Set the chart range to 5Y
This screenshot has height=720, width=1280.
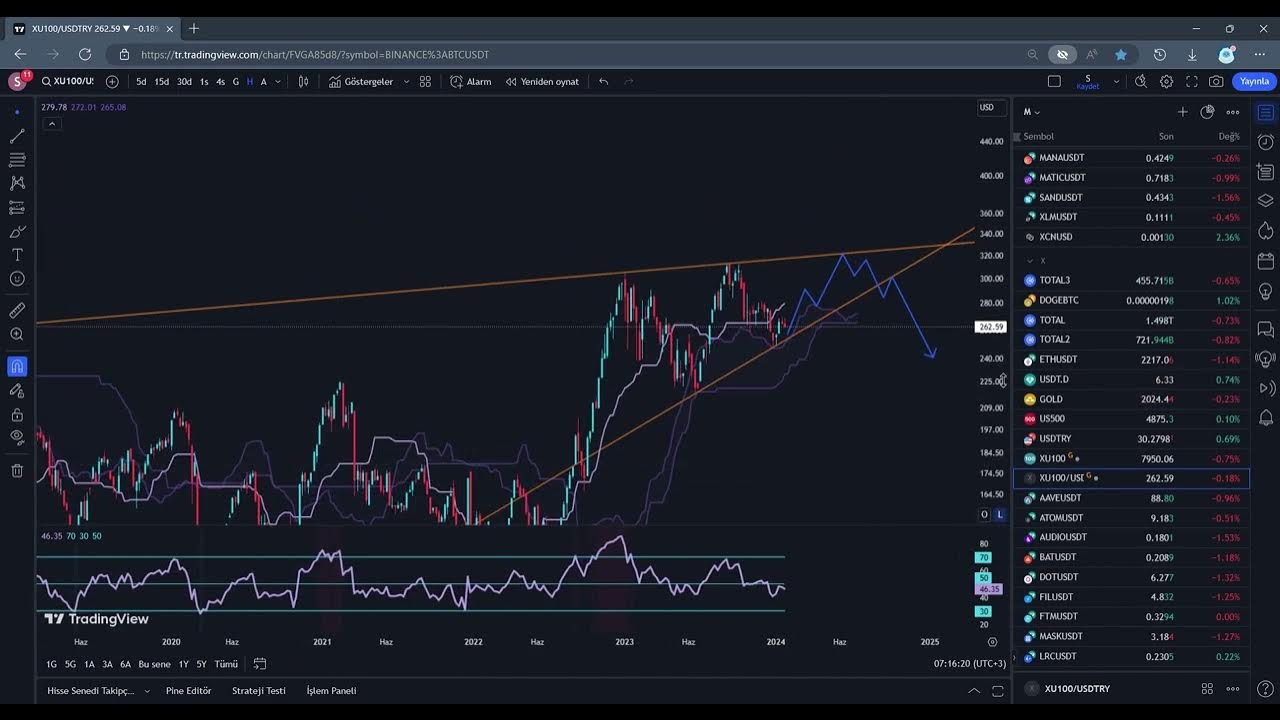pyautogui.click(x=201, y=664)
